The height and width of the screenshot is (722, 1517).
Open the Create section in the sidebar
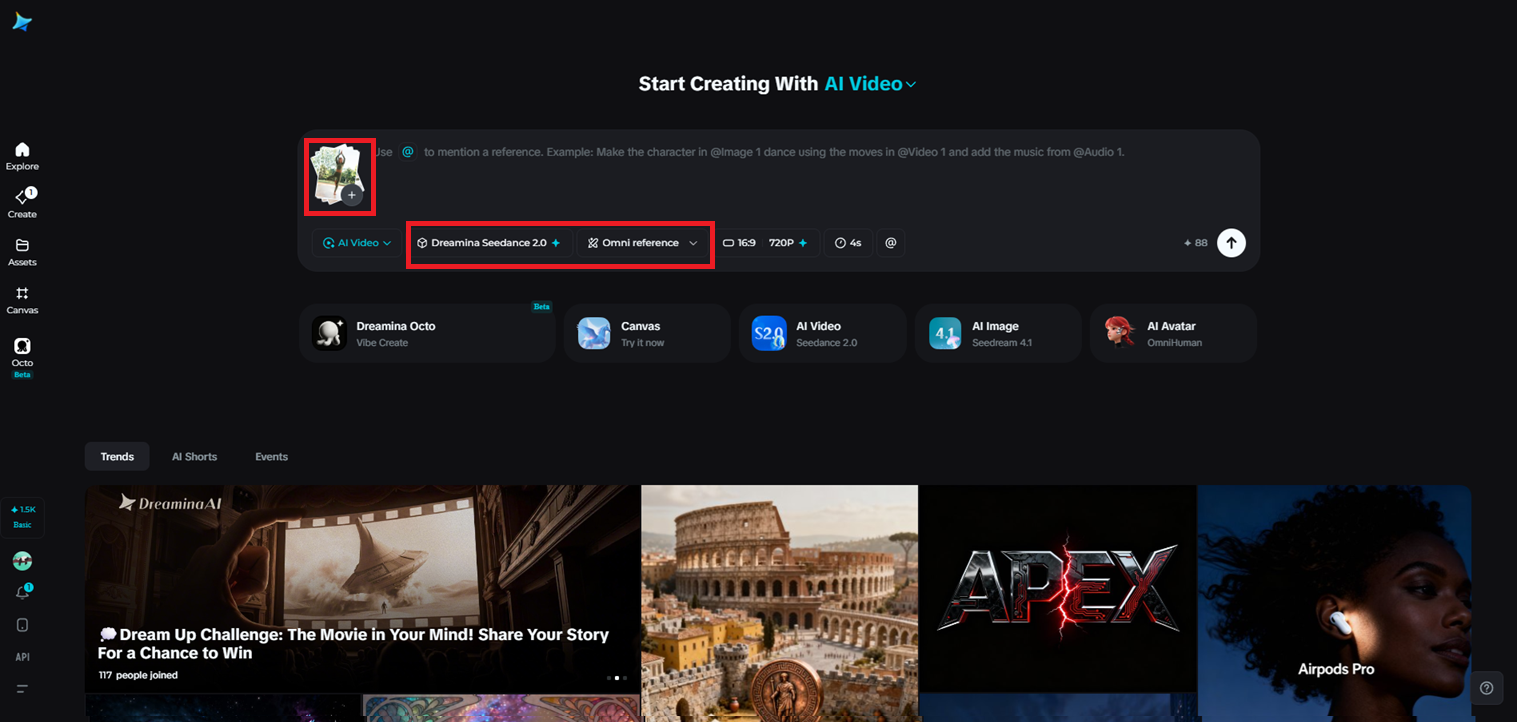click(x=22, y=203)
